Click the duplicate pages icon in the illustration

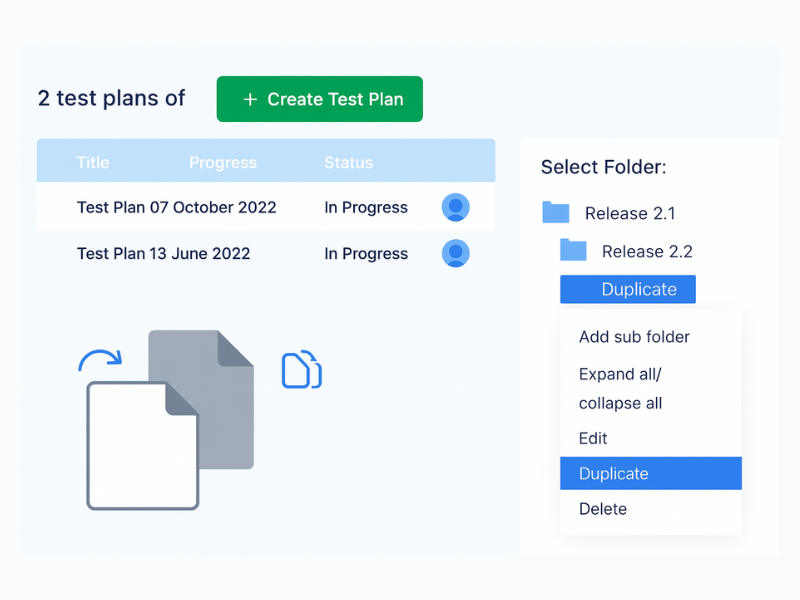[301, 371]
